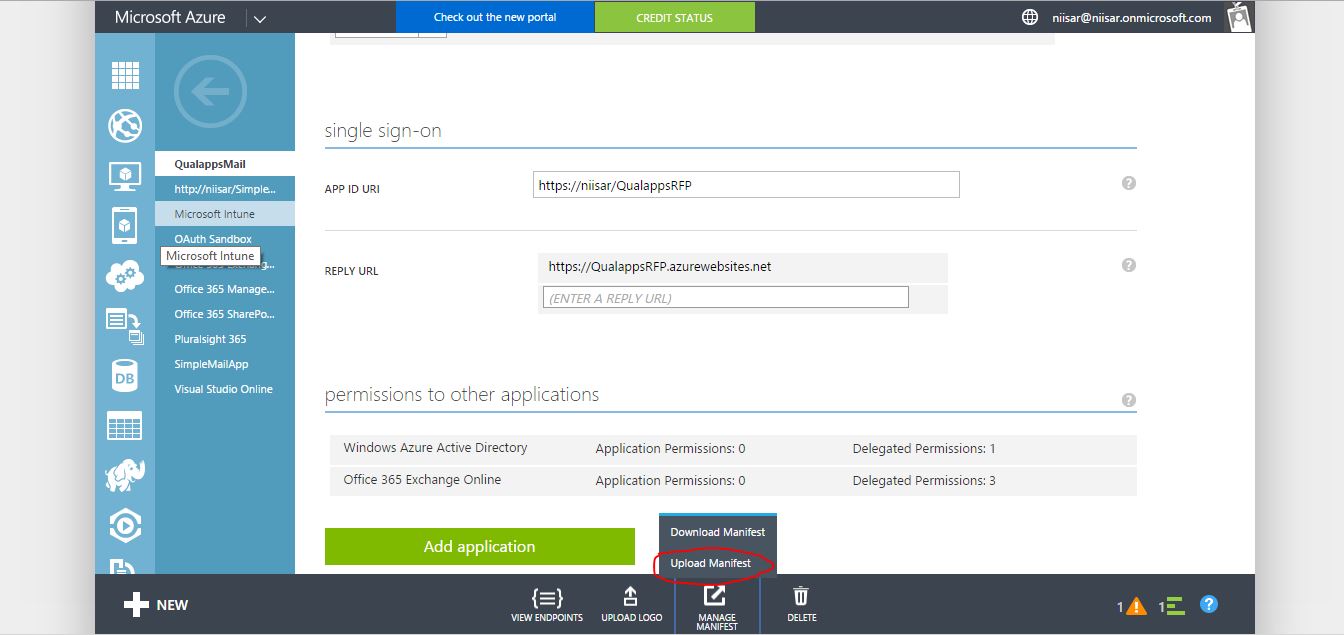Click the user avatar picture

click(x=1240, y=17)
